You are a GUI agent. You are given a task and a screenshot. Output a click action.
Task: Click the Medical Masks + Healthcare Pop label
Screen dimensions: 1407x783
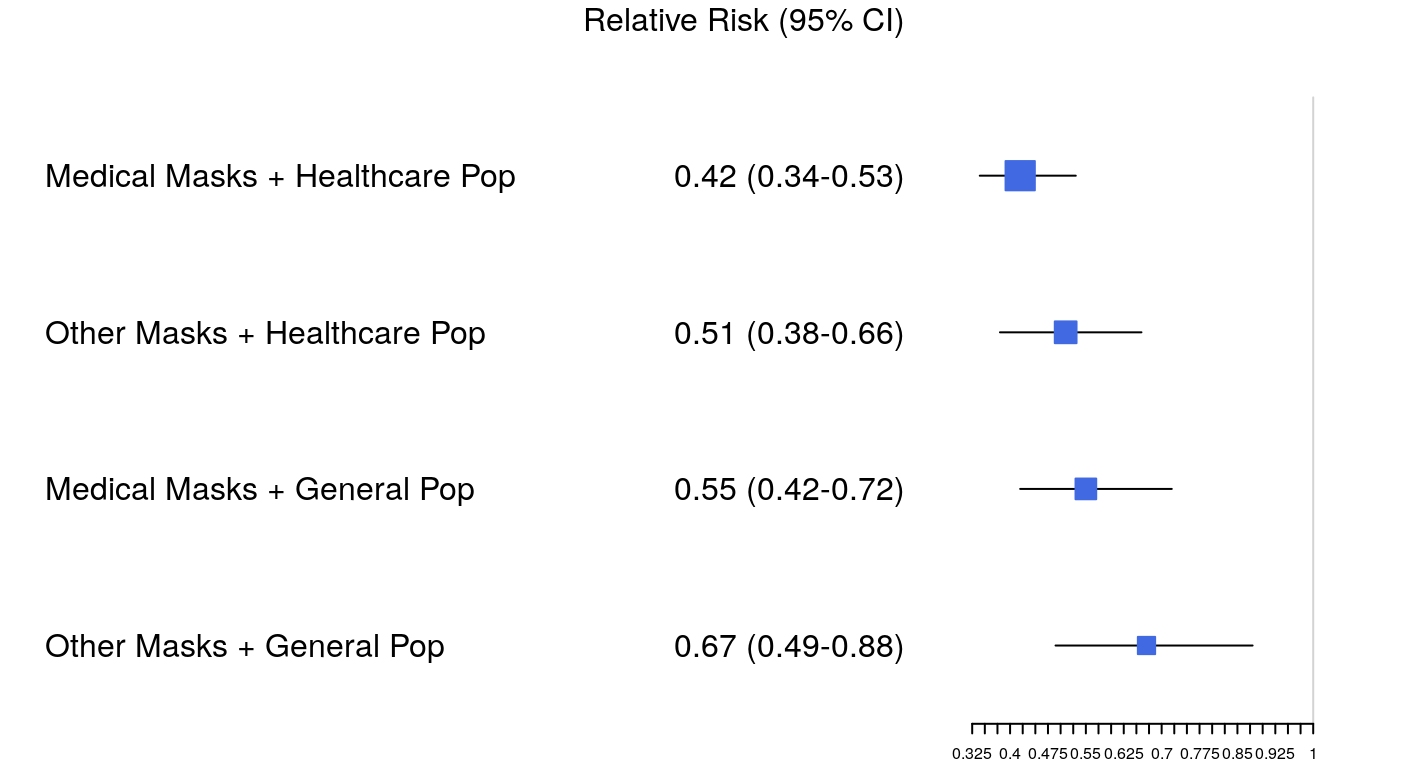280,177
